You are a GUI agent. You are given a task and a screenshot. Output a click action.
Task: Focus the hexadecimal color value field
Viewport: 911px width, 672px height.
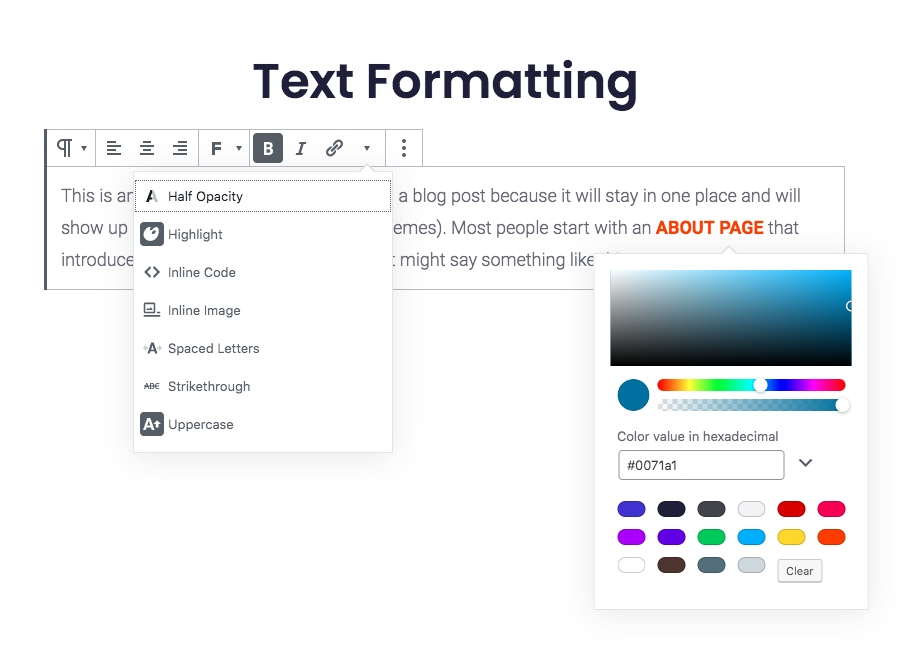point(701,465)
